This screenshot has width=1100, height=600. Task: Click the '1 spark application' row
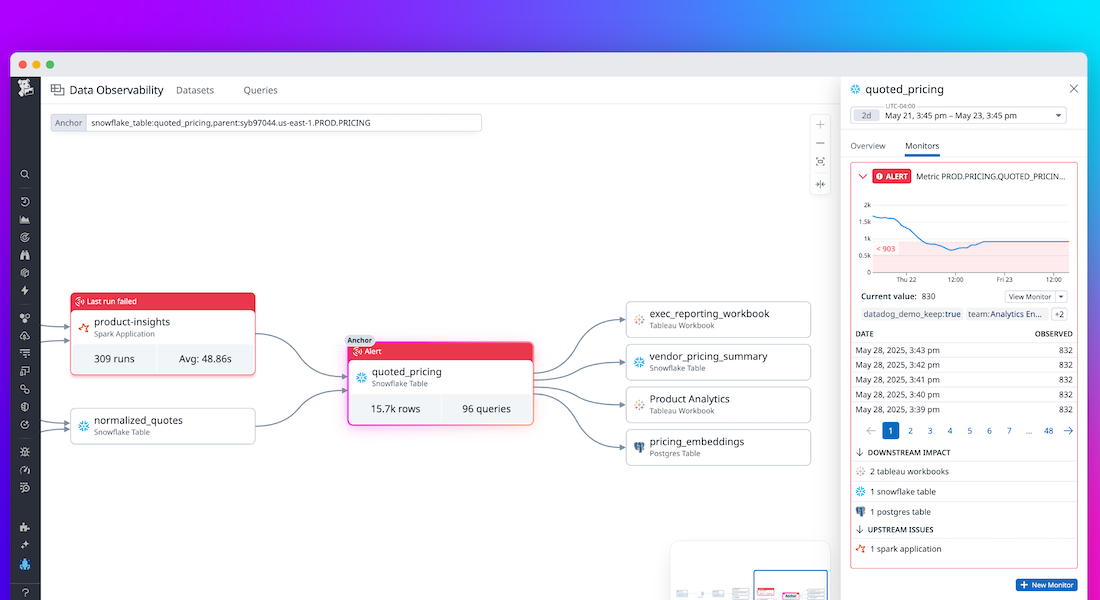pos(965,549)
